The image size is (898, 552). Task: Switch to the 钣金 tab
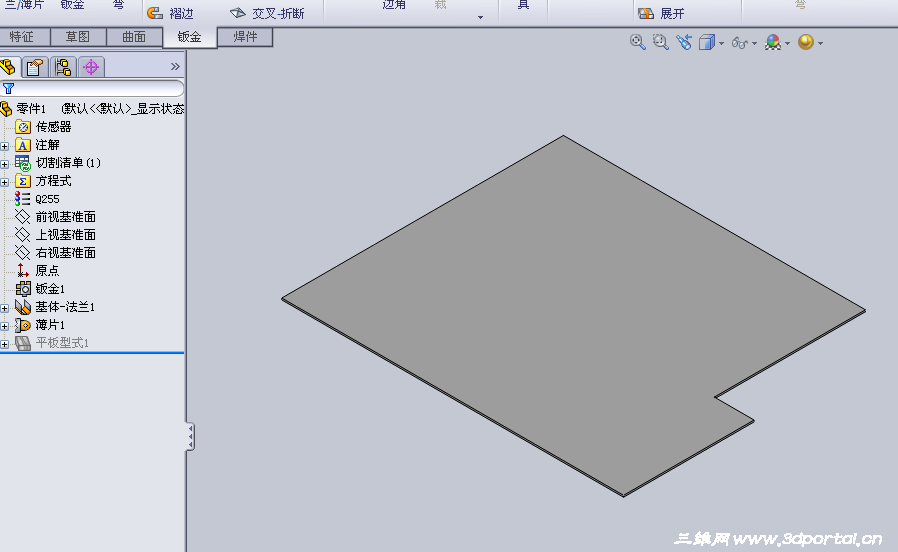pyautogui.click(x=190, y=37)
